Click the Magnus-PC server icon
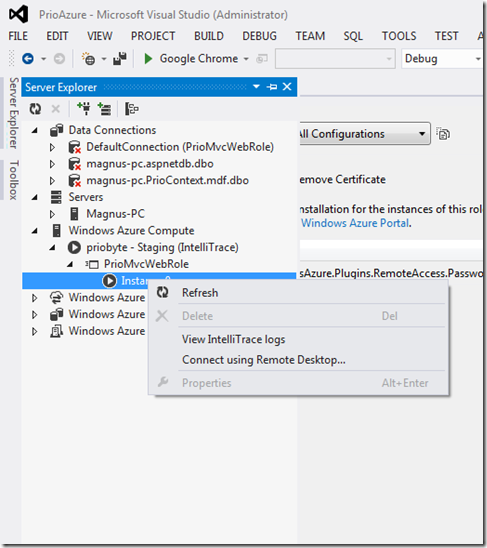Viewport: 487px width, 548px height. [74, 214]
